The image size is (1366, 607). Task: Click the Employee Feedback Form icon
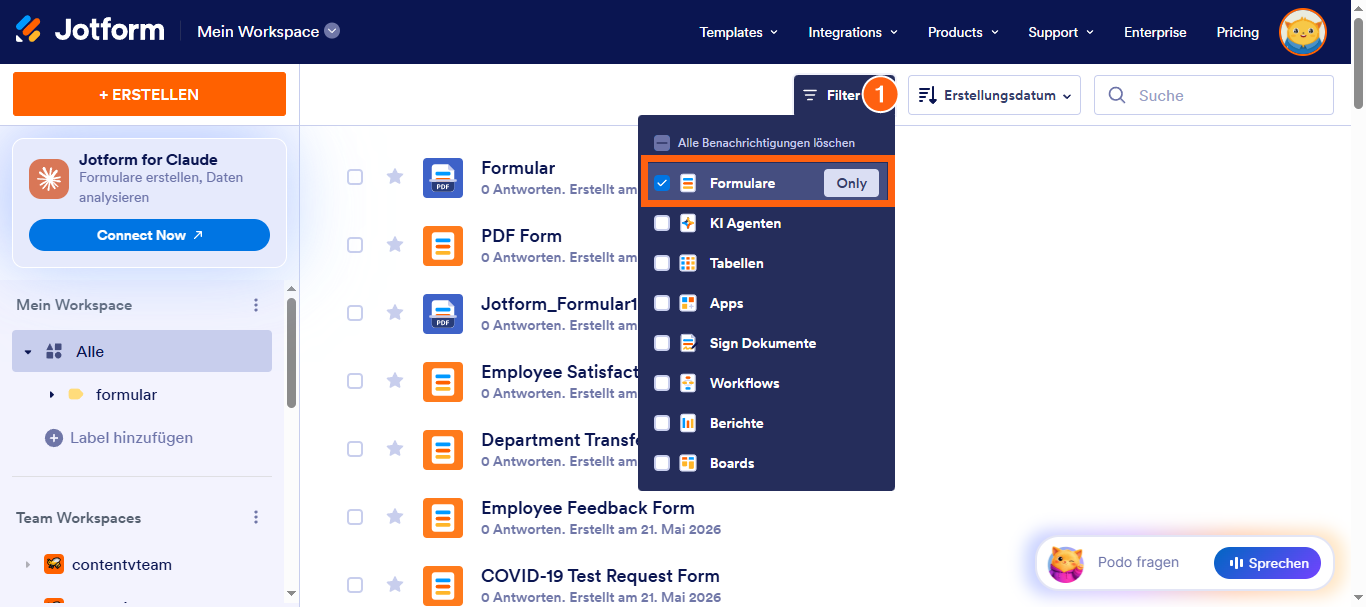(x=443, y=517)
